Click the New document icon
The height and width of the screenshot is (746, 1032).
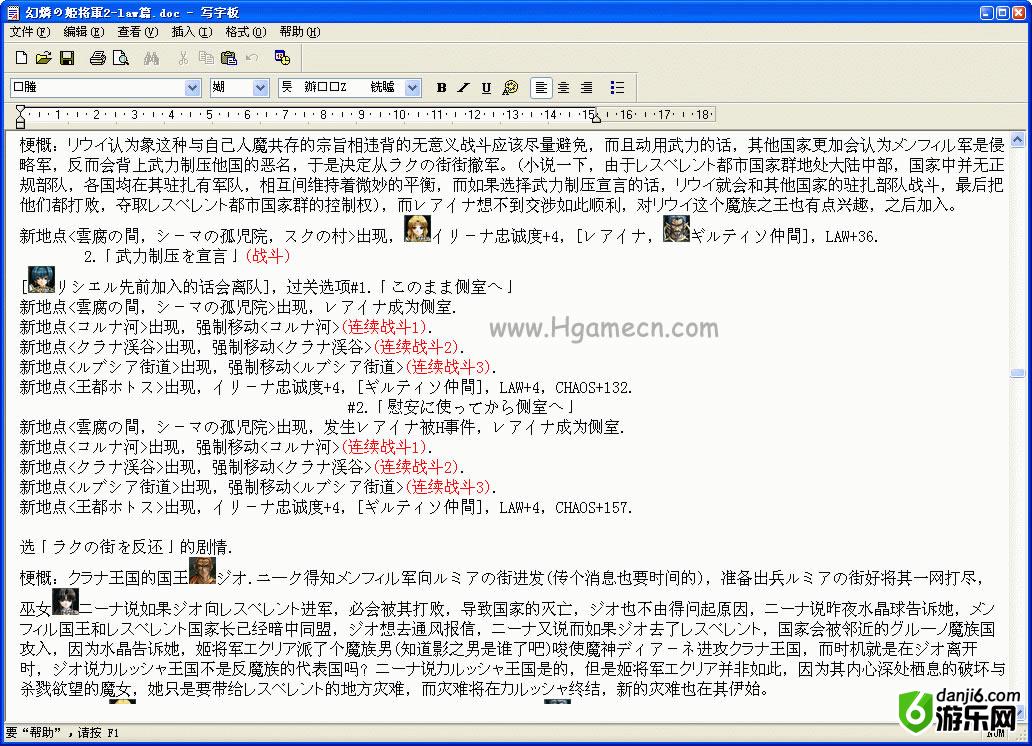pyautogui.click(x=21, y=58)
